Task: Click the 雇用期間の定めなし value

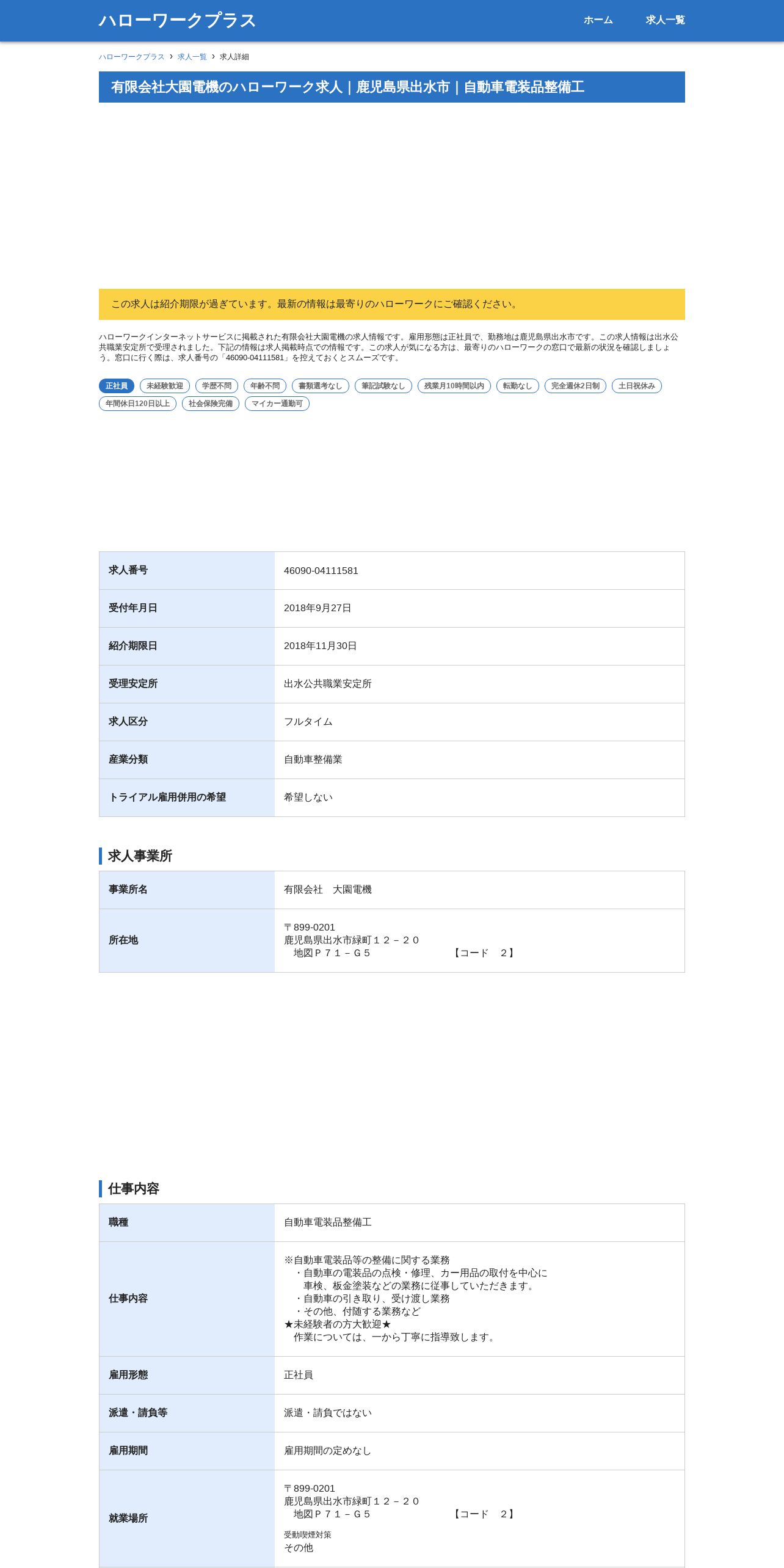Action: [x=328, y=1451]
